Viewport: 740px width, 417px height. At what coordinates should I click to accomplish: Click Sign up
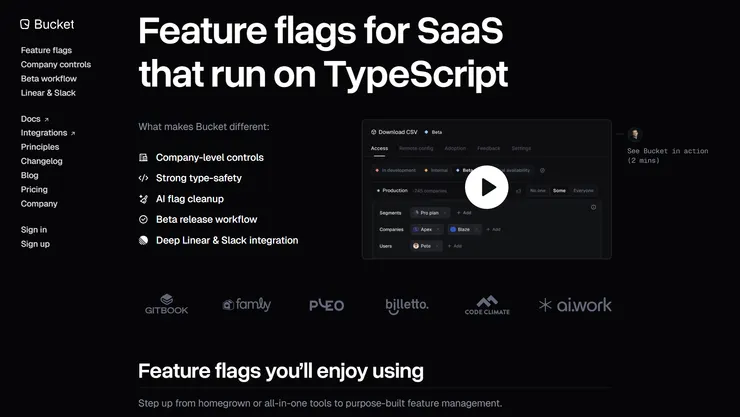(x=35, y=243)
